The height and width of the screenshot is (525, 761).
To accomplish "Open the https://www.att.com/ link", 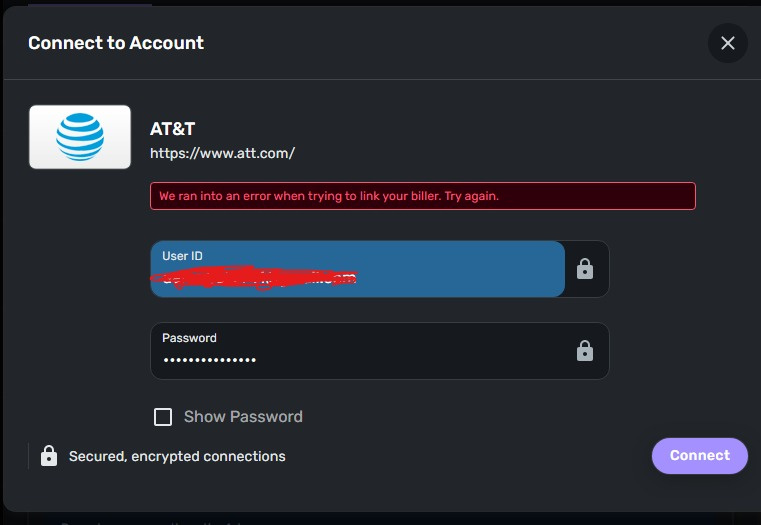I will coord(222,153).
